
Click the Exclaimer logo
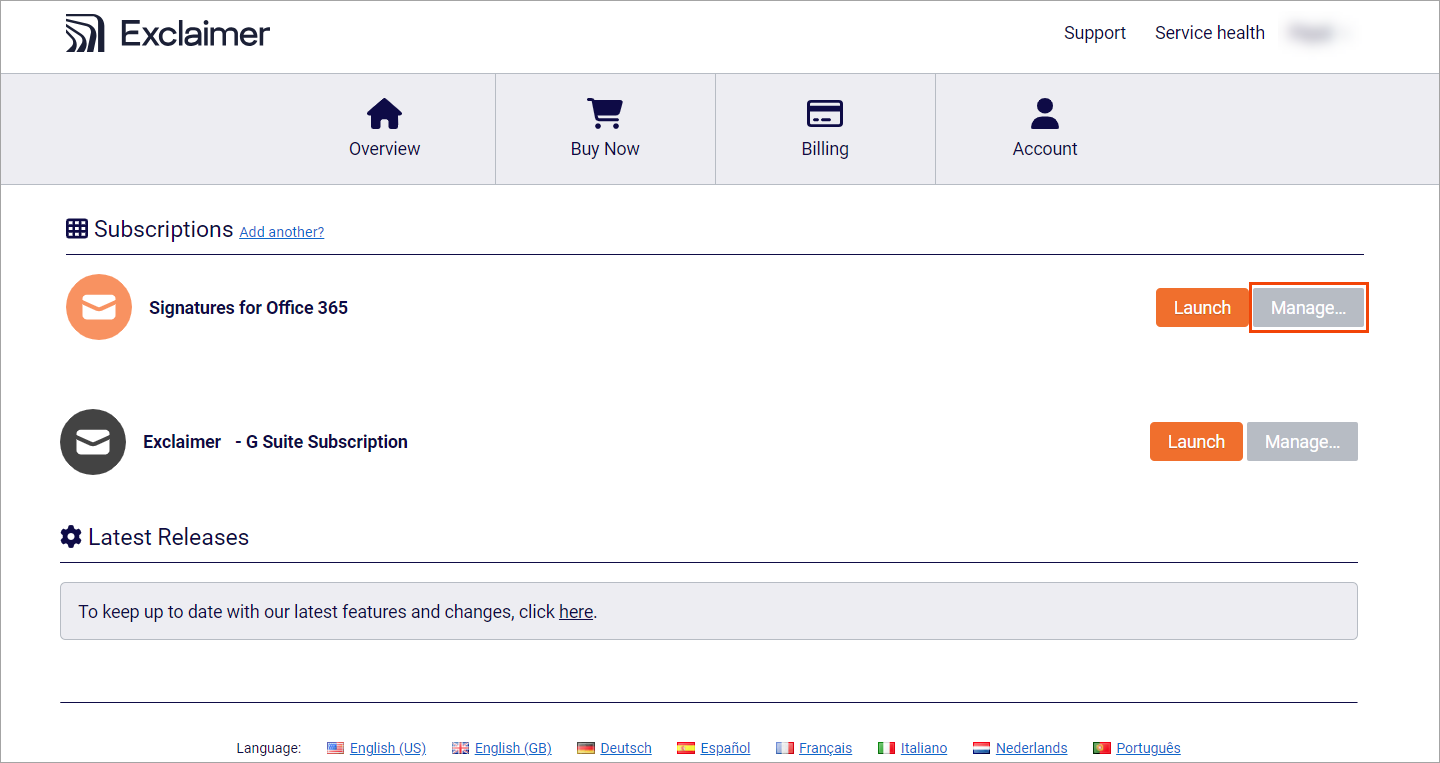tap(166, 32)
